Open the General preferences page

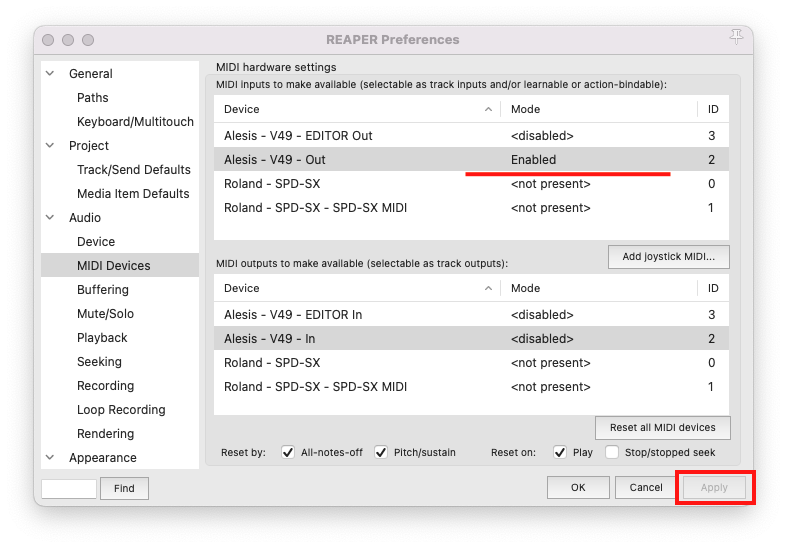90,74
